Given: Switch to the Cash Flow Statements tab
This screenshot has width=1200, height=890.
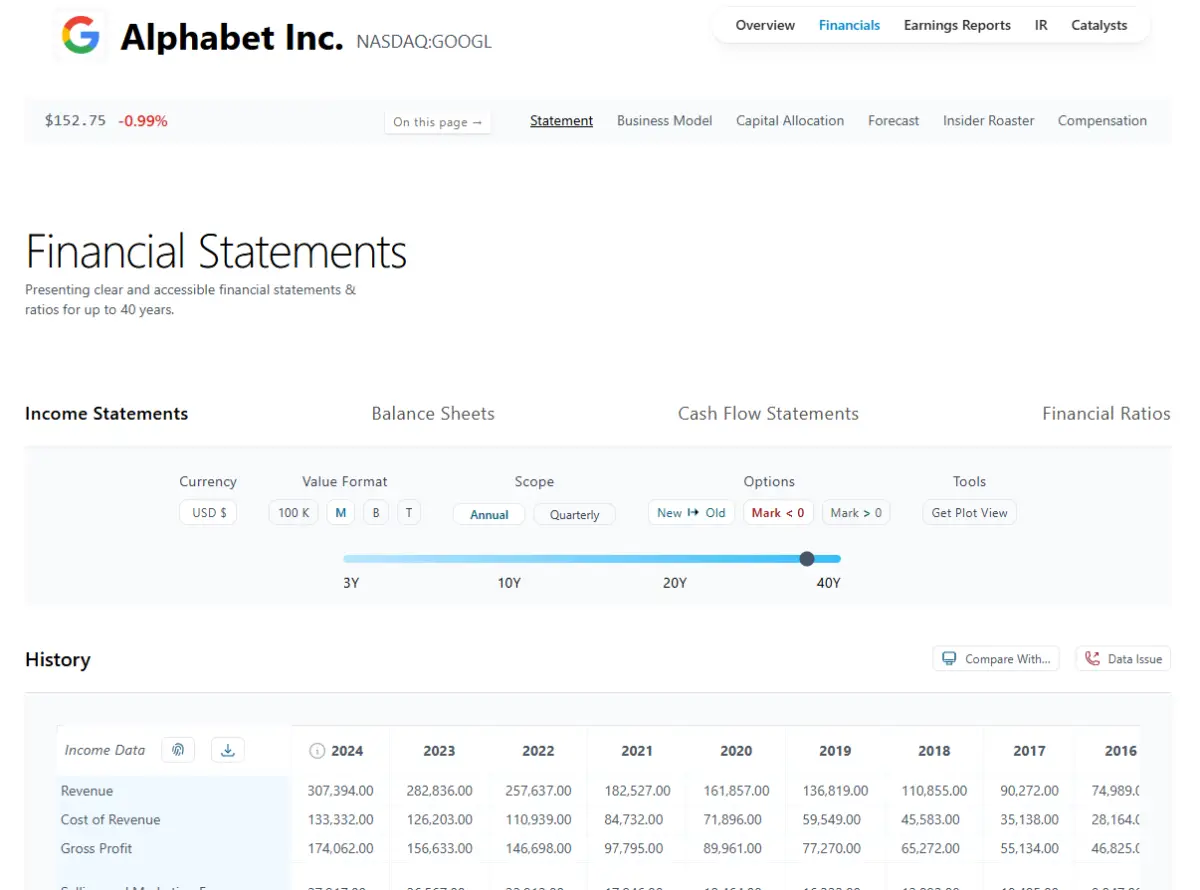Looking at the screenshot, I should pyautogui.click(x=768, y=414).
